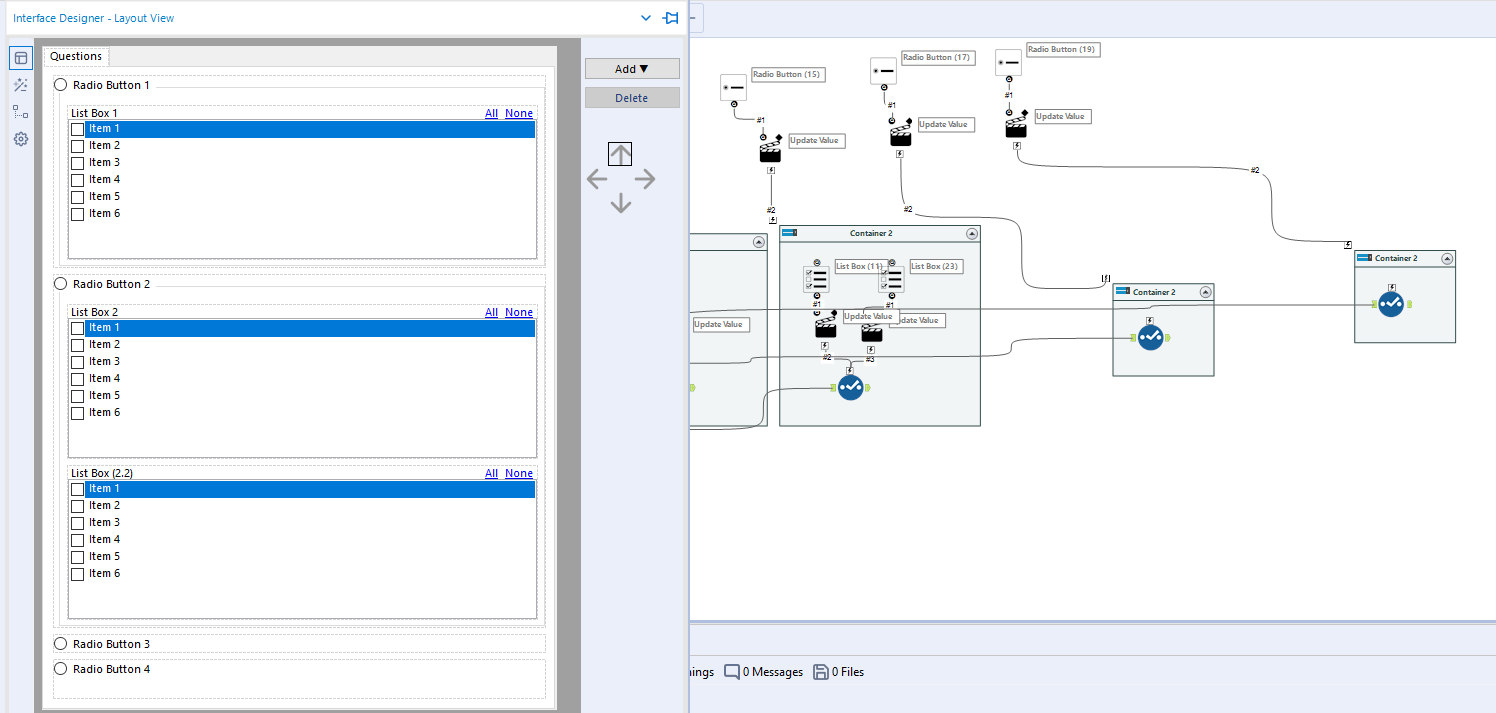Image resolution: width=1496 pixels, height=713 pixels.
Task: Select the highlighted Item 1 row in List Box 1
Action: click(x=105, y=128)
